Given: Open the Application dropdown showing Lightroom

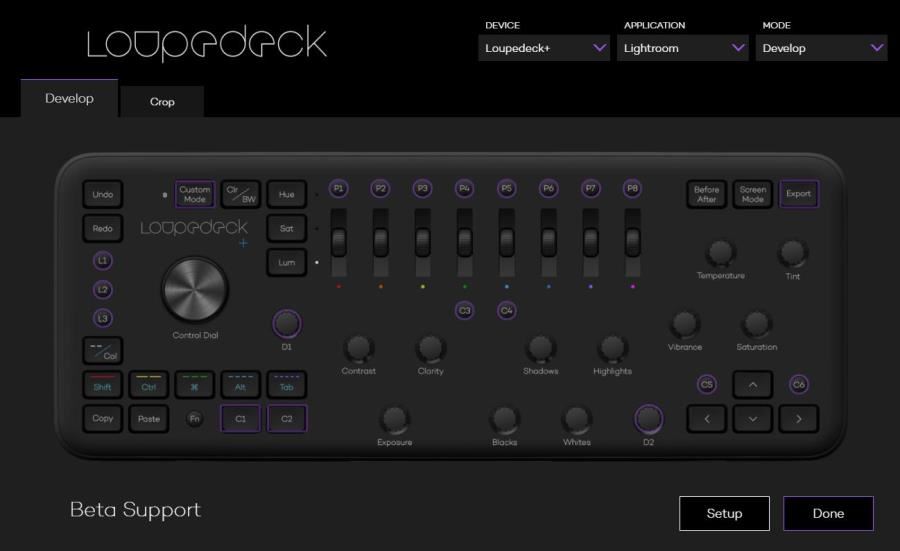Looking at the screenshot, I should click(682, 48).
